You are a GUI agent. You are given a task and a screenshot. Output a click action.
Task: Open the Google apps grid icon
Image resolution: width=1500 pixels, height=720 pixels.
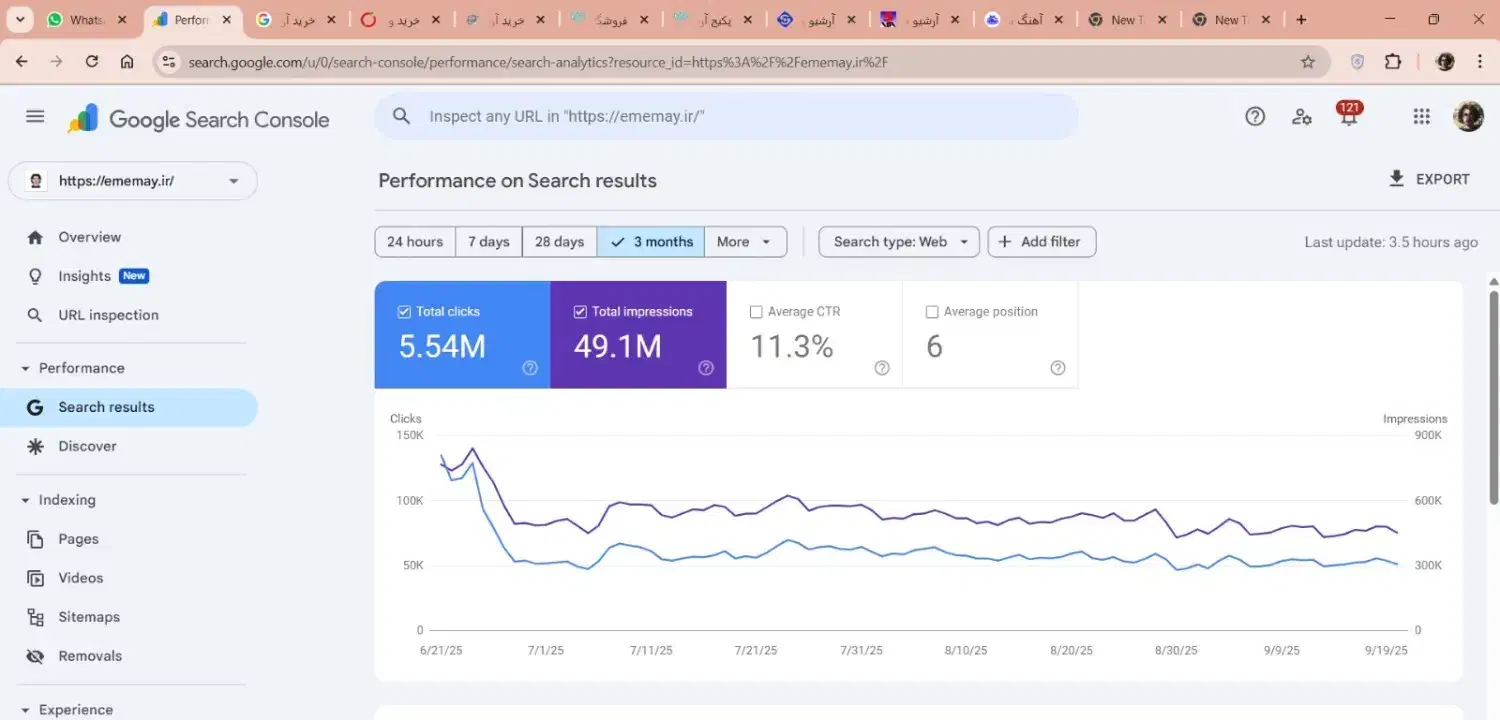[x=1421, y=117]
